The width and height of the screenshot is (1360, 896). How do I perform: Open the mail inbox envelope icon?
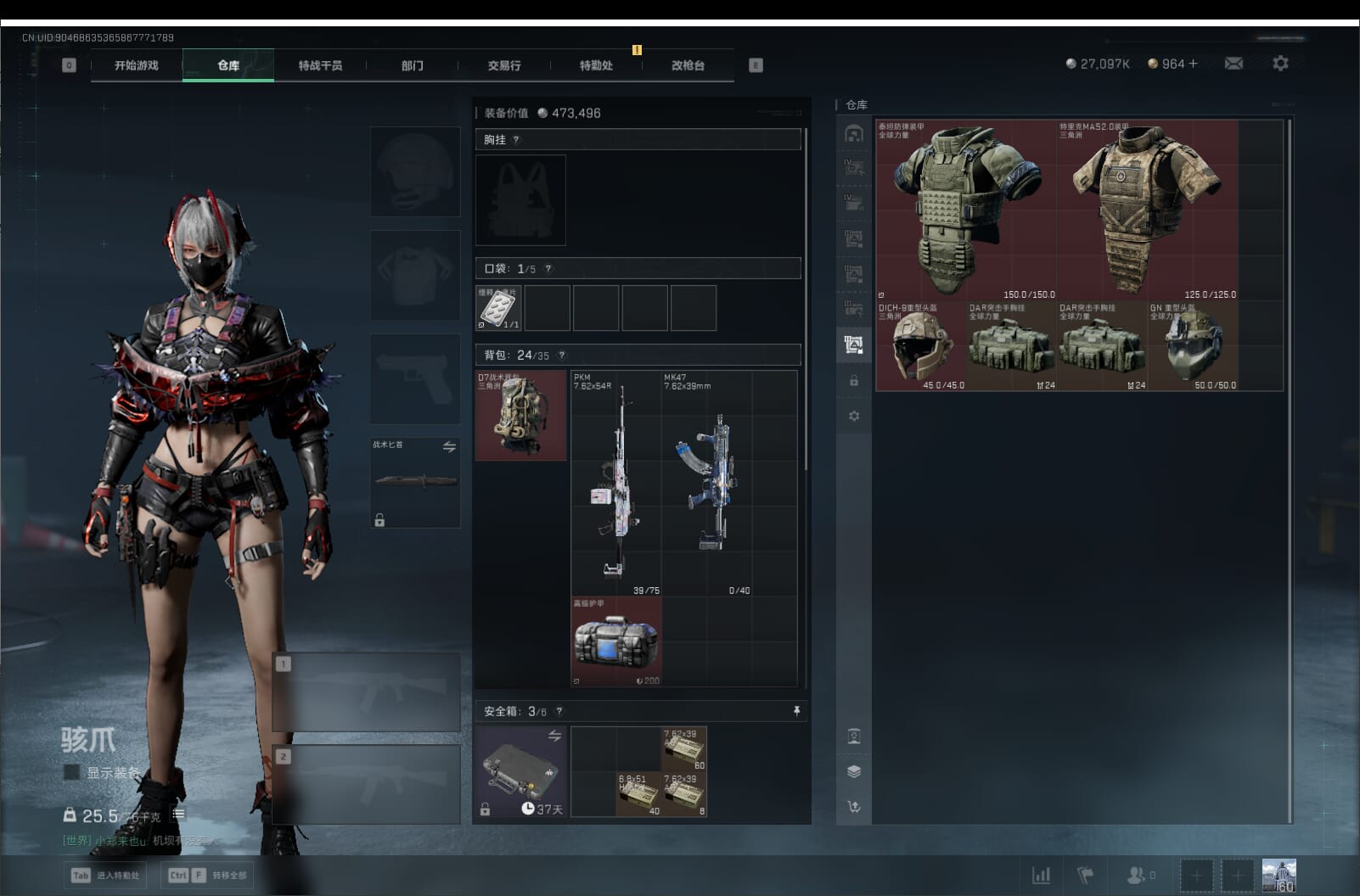[1234, 64]
